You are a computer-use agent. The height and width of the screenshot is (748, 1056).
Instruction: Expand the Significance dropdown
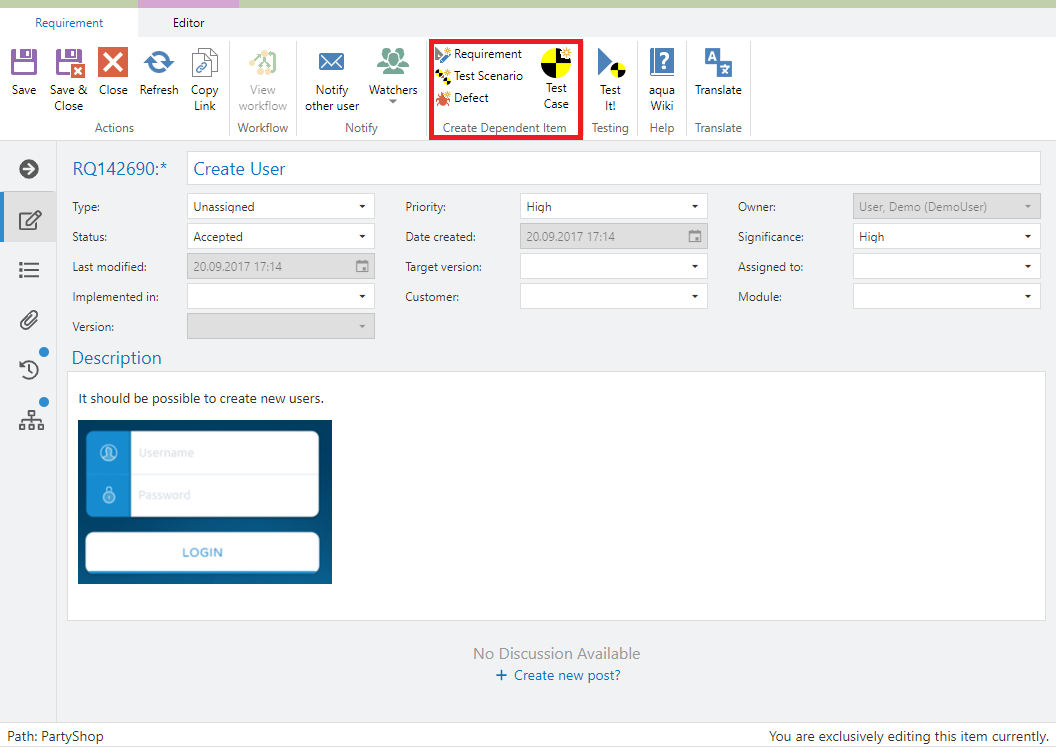1027,237
